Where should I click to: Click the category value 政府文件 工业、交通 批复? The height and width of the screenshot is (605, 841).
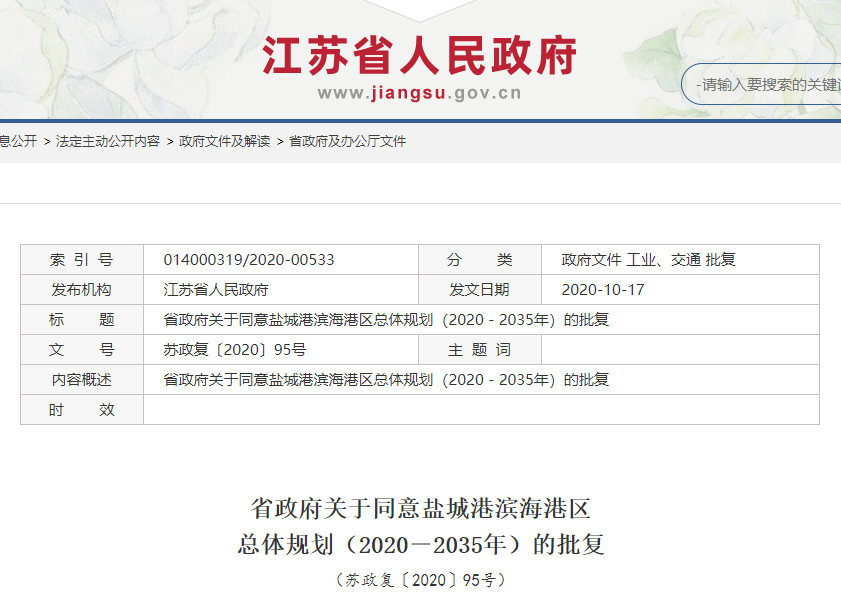(x=648, y=260)
